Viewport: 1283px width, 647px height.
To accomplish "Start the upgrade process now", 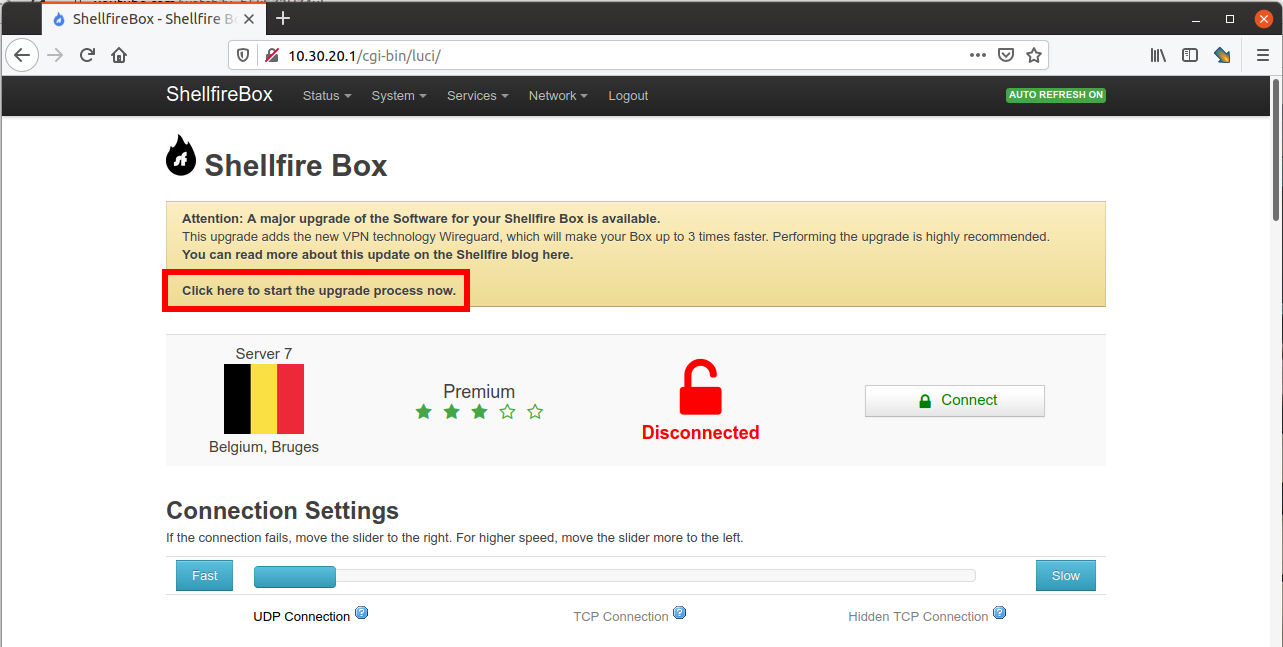I will pyautogui.click(x=319, y=291).
